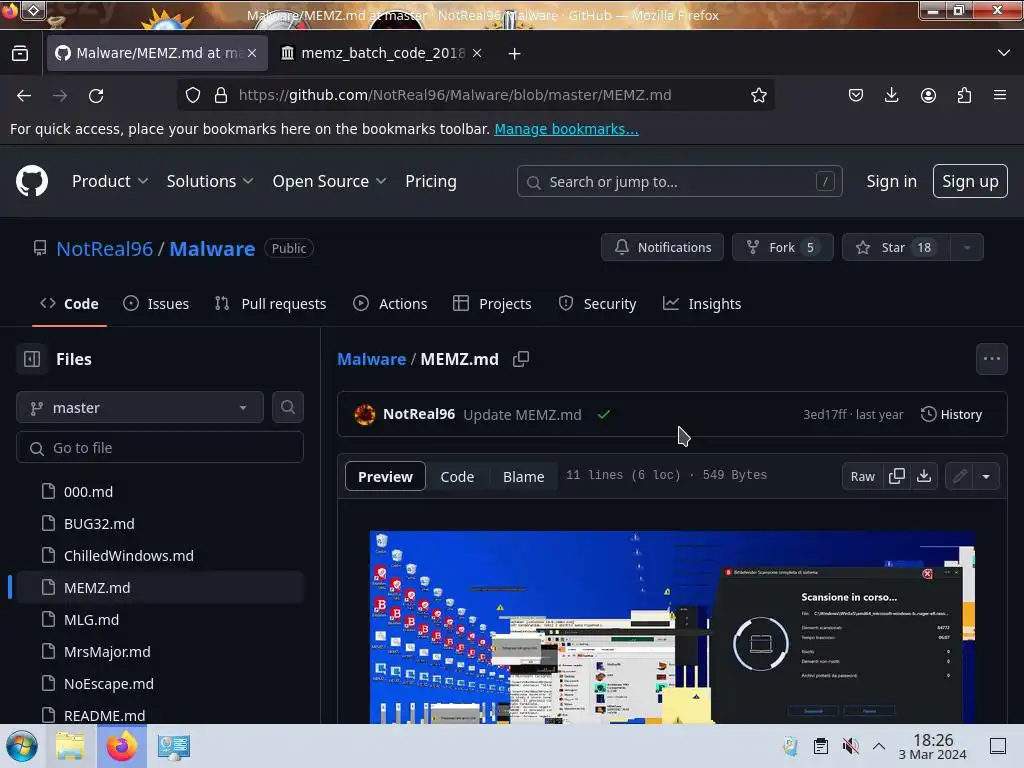Open the Pull requests tab
Image resolution: width=1024 pixels, height=768 pixels.
(x=270, y=304)
